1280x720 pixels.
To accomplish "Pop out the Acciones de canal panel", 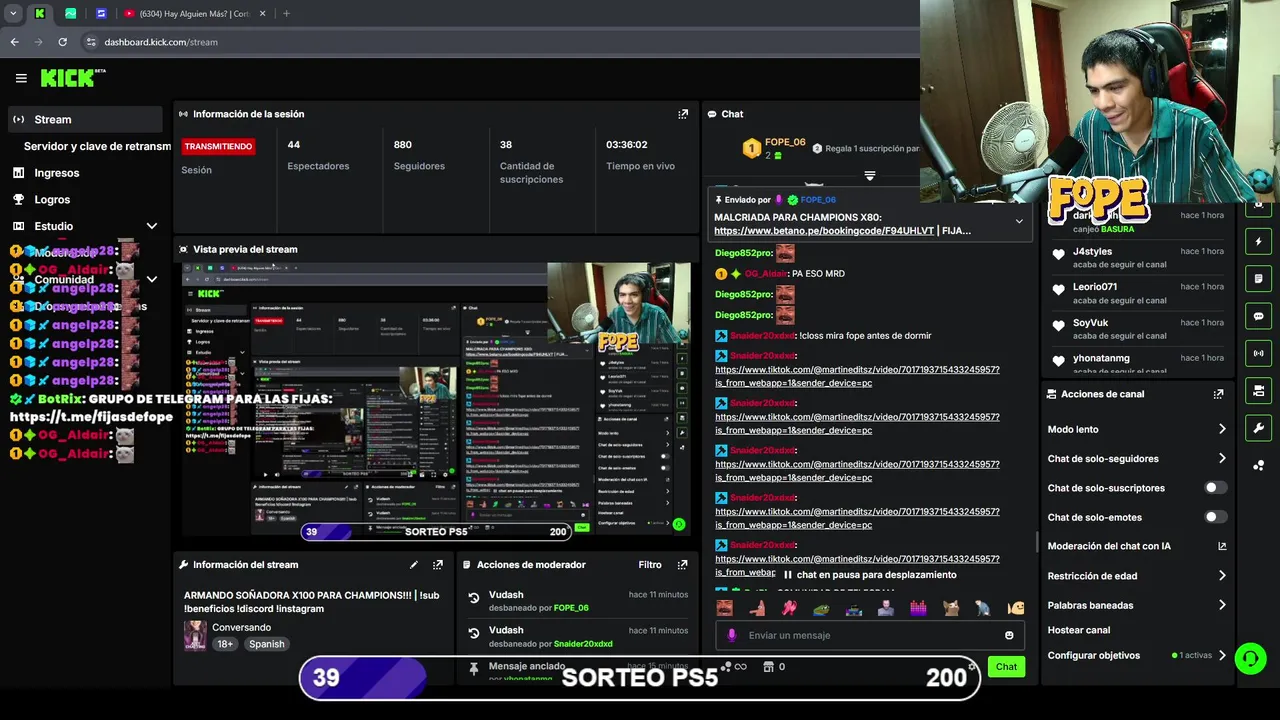I will [1218, 394].
